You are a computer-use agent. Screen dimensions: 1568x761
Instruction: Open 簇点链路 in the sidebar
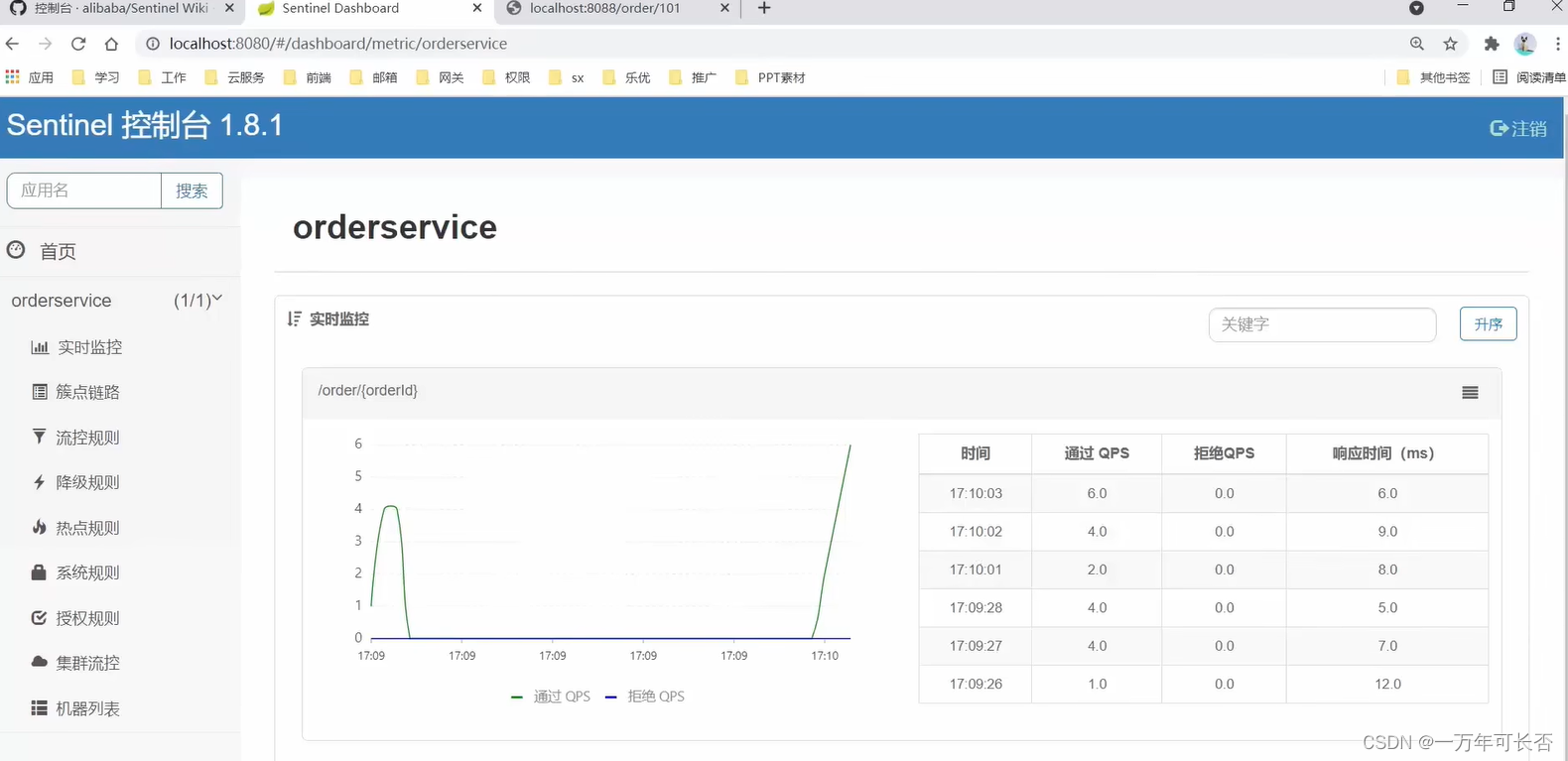pos(87,392)
